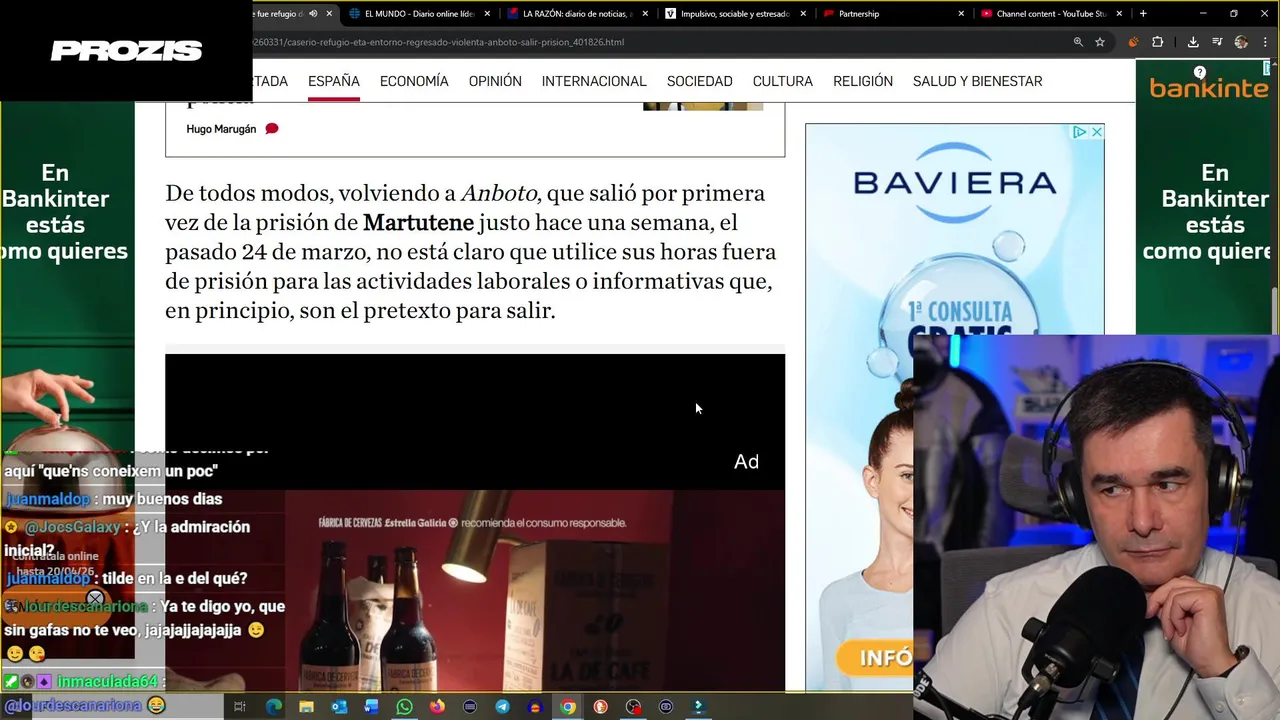Viewport: 1280px width, 720px height.
Task: Open the SALUD Y BIENESTAR section
Action: [x=978, y=81]
